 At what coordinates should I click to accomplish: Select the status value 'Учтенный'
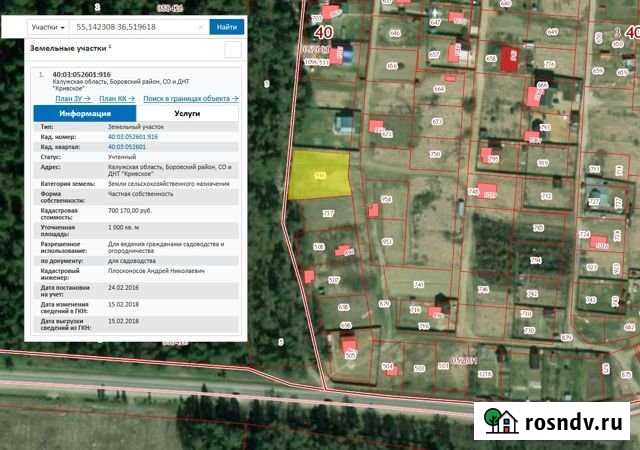122,157
